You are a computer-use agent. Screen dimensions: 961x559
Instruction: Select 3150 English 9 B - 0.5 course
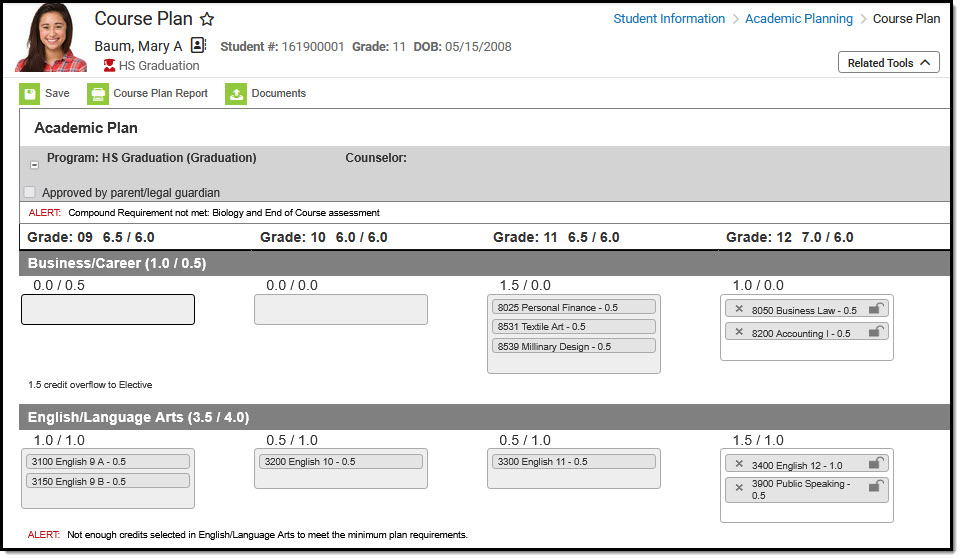point(108,481)
